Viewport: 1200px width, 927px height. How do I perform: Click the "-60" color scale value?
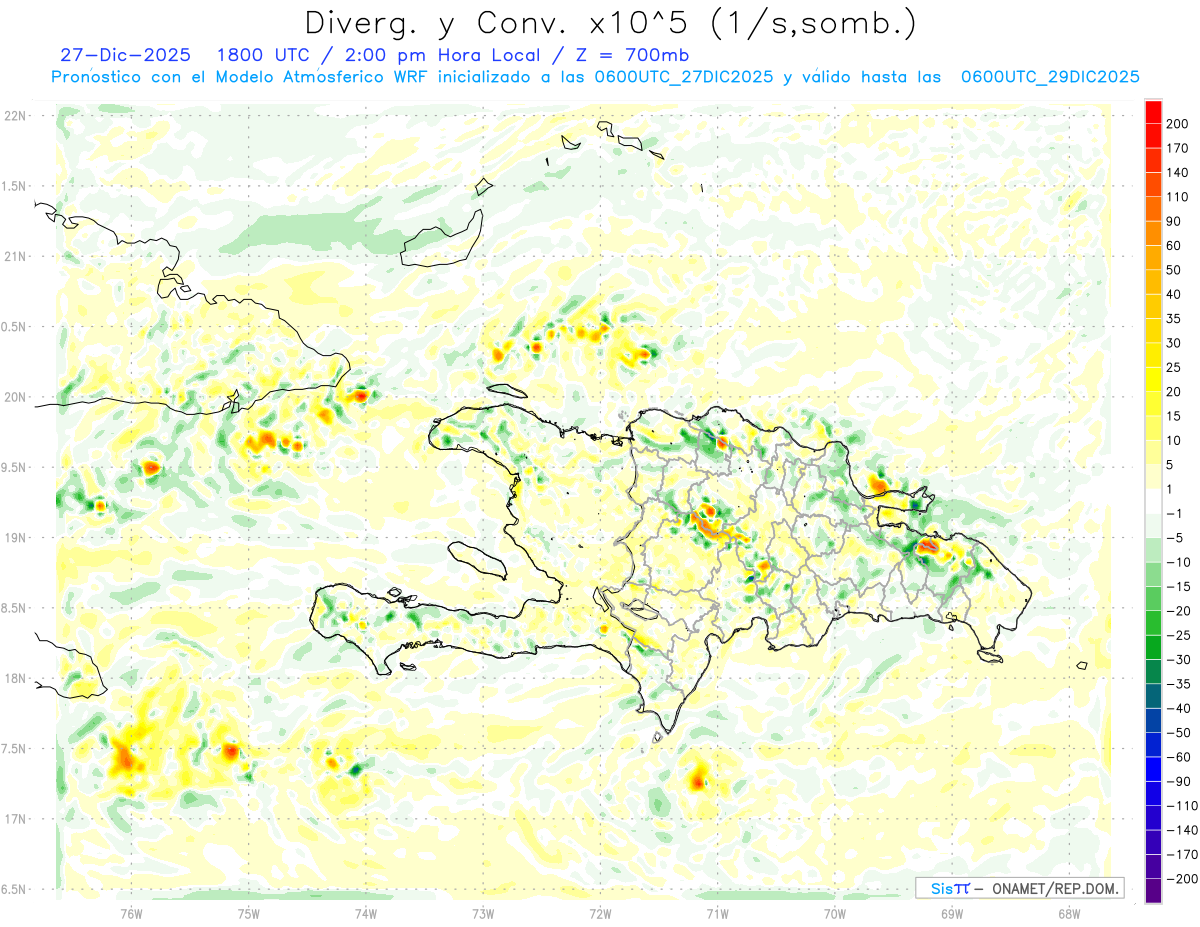click(1178, 757)
